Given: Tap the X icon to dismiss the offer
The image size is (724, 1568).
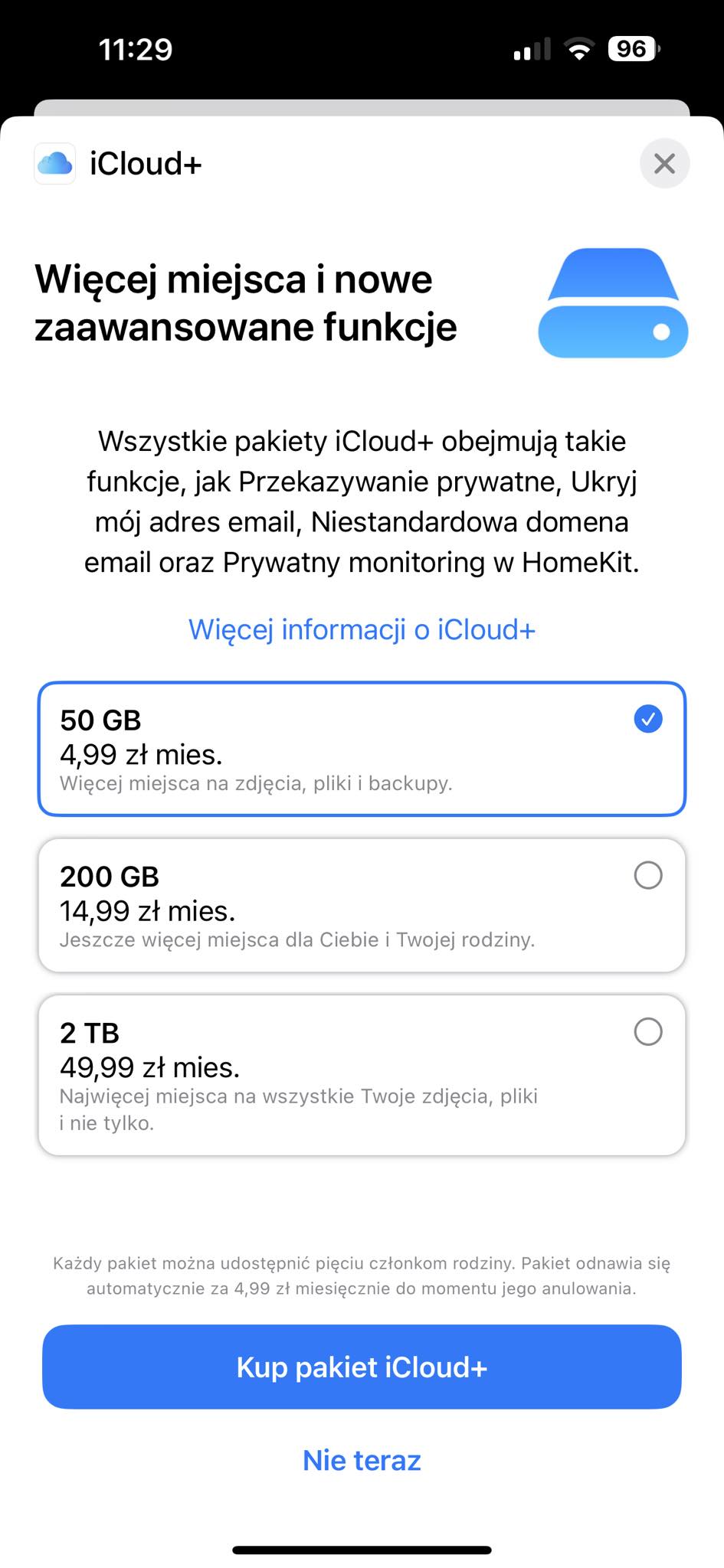Looking at the screenshot, I should click(x=663, y=163).
